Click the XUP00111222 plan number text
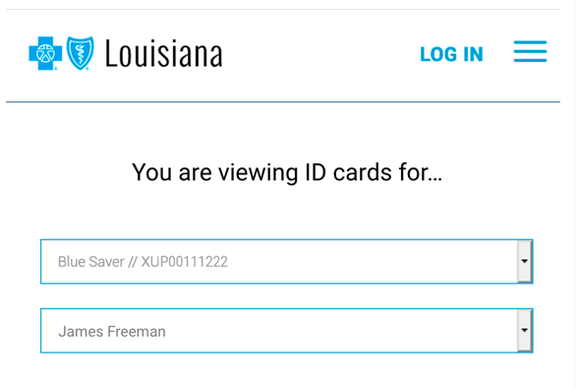Viewport: 576px width, 389px height. click(x=184, y=262)
